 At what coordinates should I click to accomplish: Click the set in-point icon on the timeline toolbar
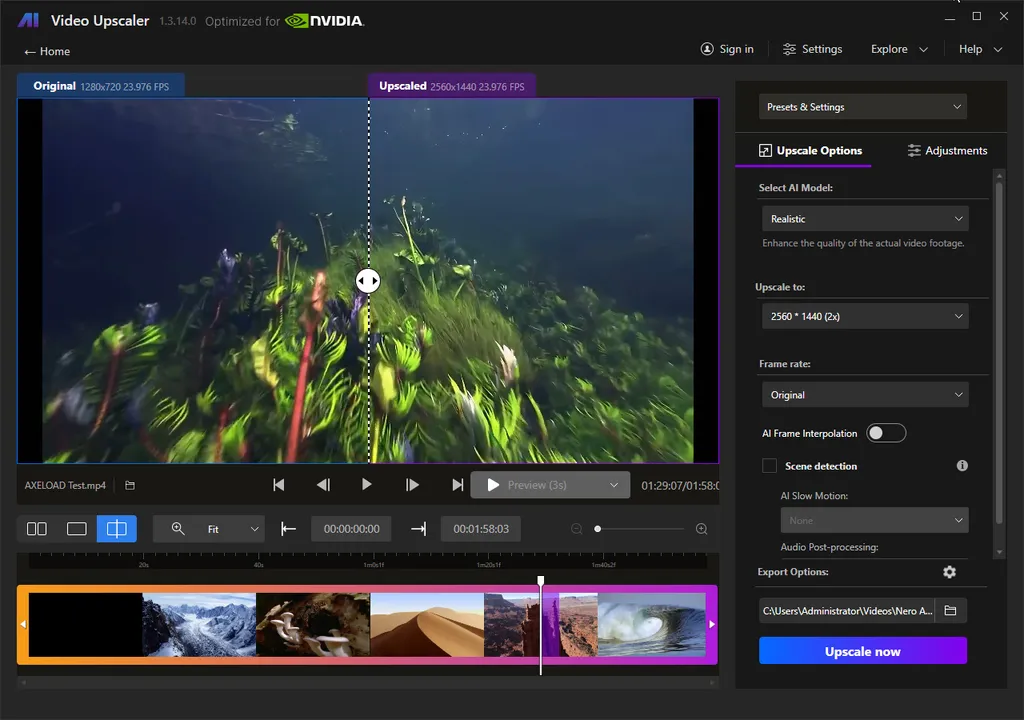289,528
